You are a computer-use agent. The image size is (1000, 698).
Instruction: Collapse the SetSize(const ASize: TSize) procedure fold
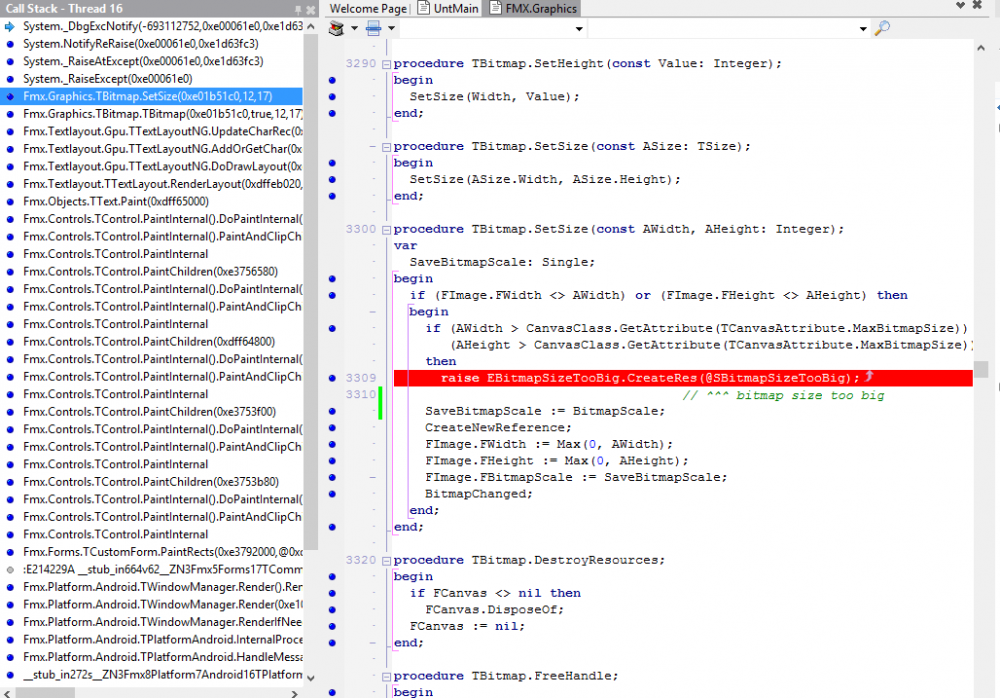386,147
